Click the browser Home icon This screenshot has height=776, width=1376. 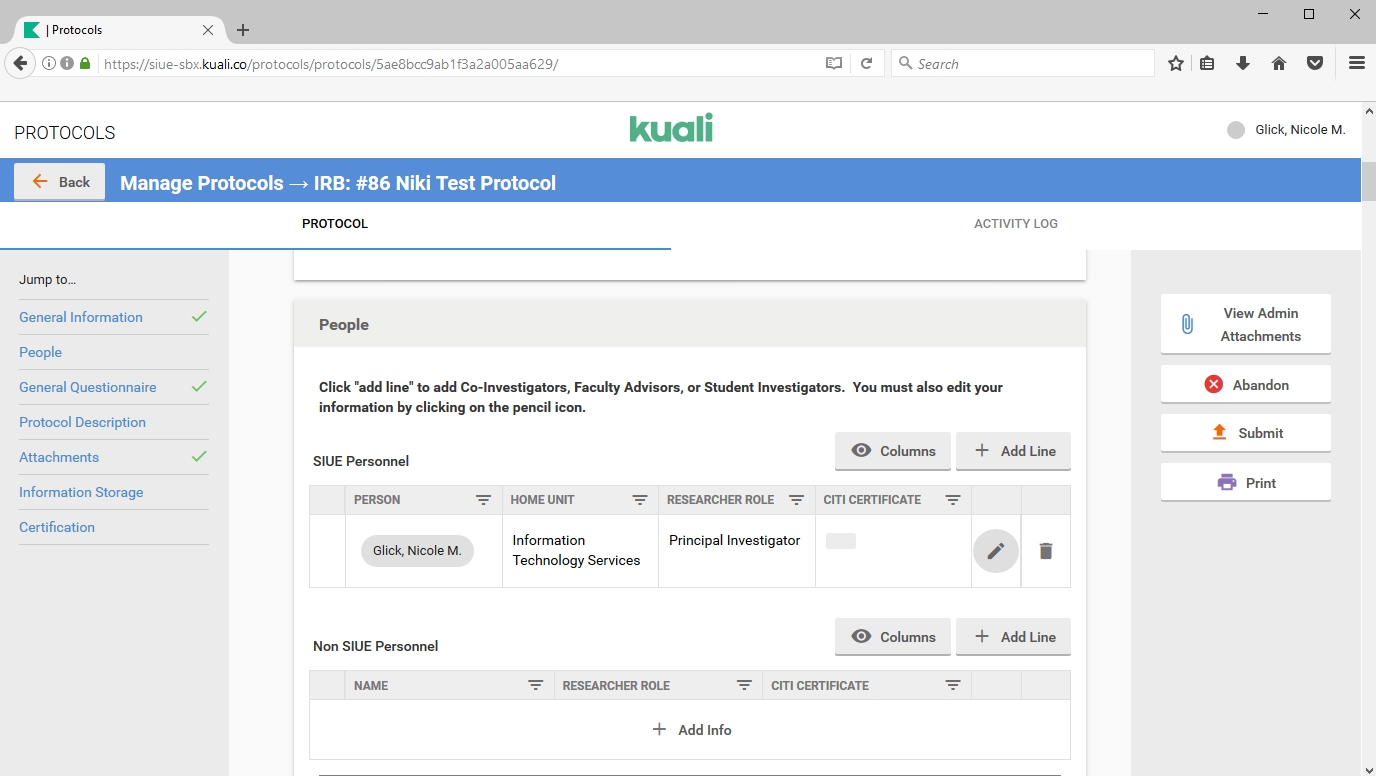pyautogui.click(x=1278, y=63)
